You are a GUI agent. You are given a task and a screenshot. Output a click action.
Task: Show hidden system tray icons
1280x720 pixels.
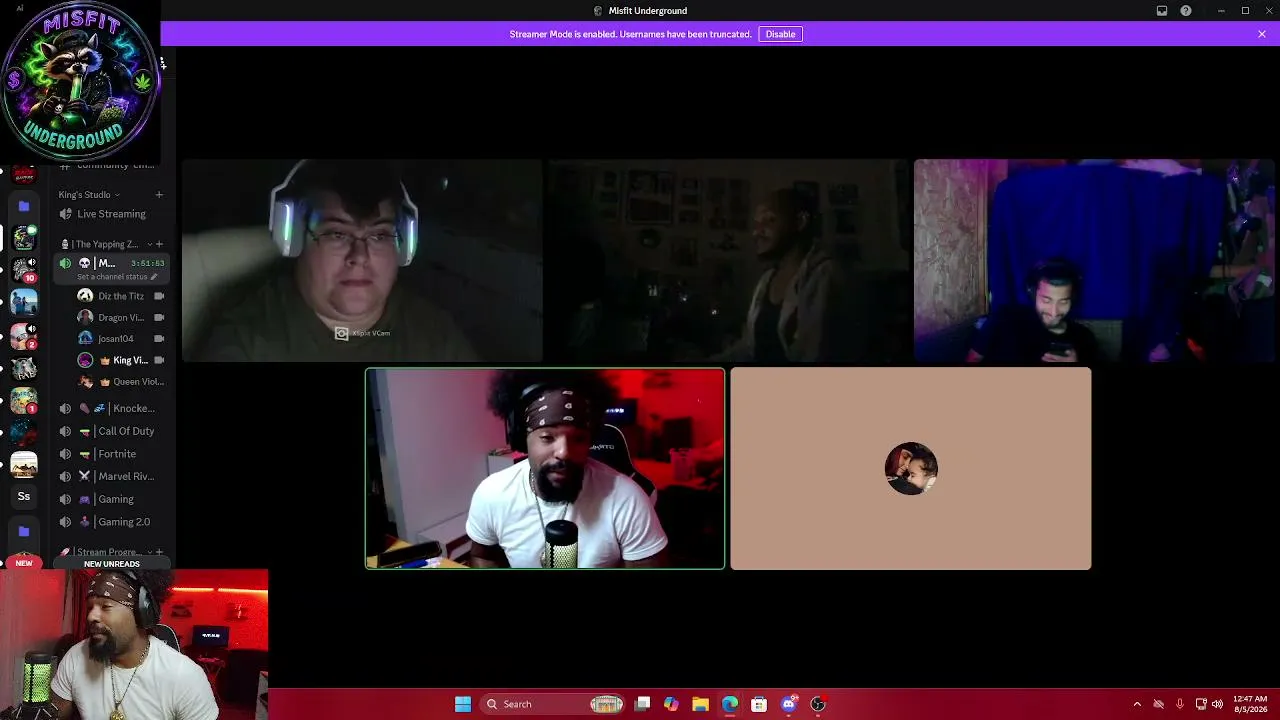pyautogui.click(x=1137, y=704)
